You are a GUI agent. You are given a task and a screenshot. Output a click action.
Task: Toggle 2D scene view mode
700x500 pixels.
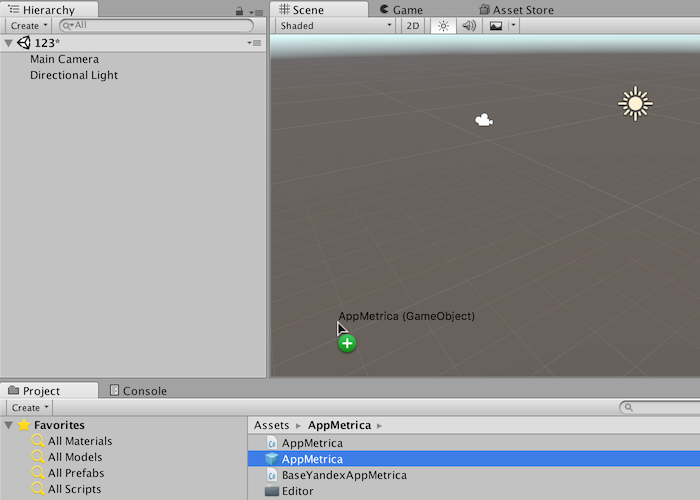(412, 26)
